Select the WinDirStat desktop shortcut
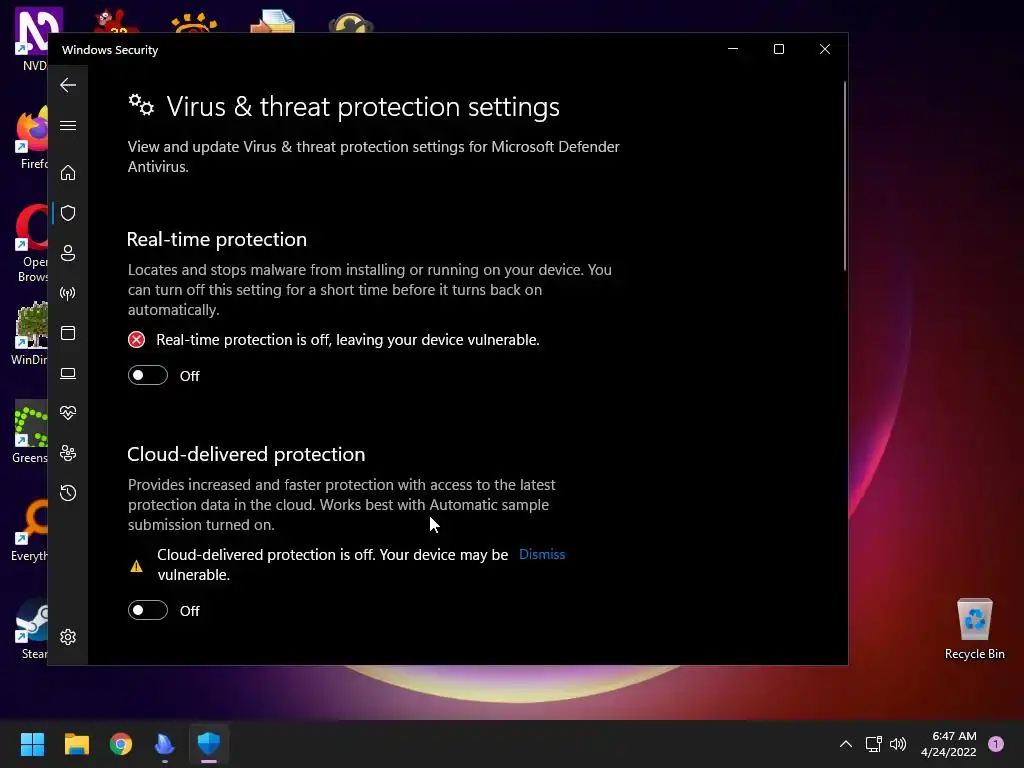Screen dimensions: 1024x768 29,334
